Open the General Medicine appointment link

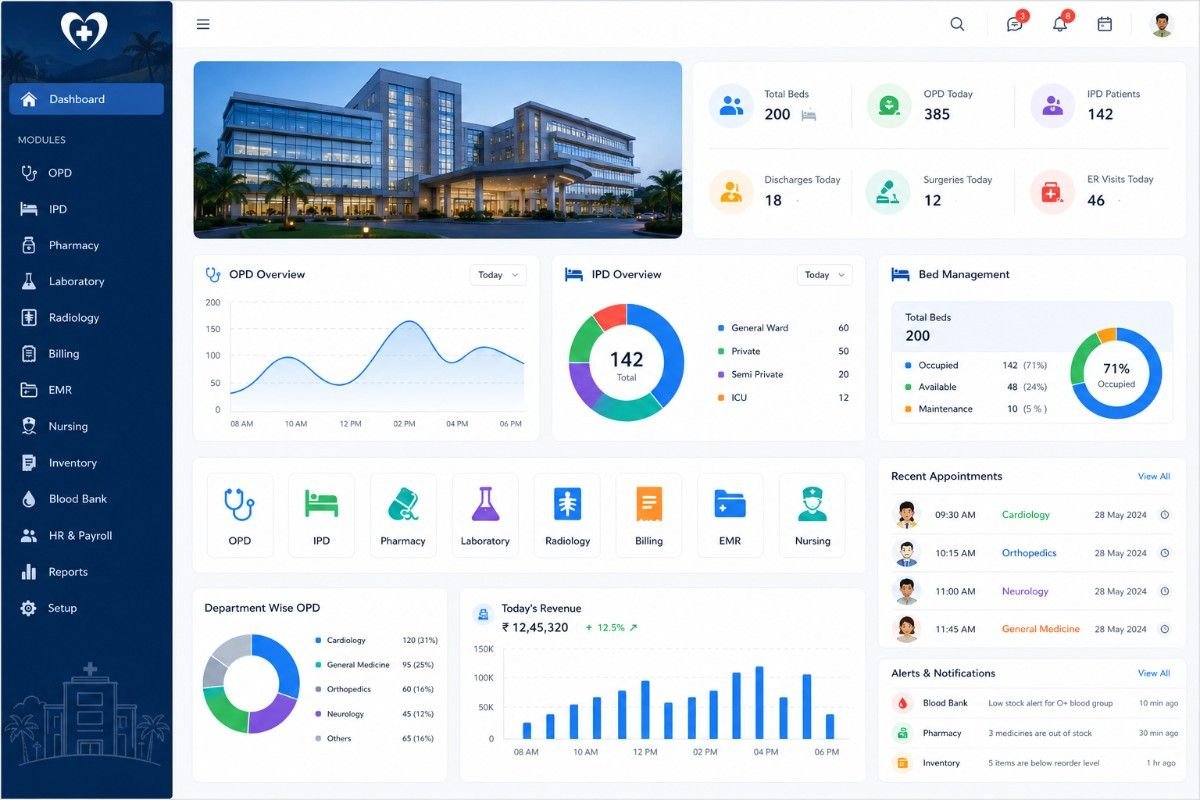1041,629
